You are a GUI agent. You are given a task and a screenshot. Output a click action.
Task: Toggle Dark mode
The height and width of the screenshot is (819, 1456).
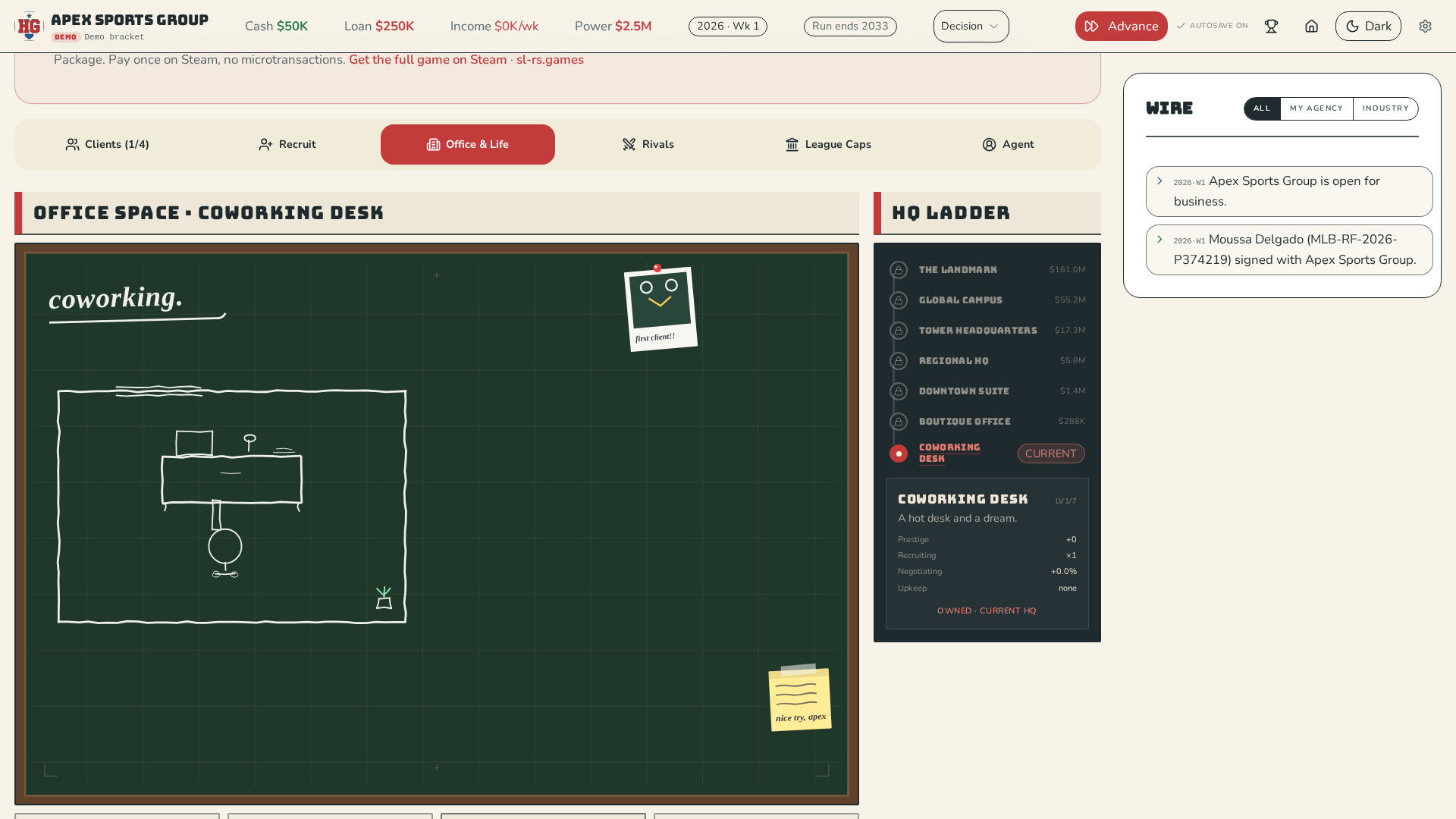(x=1368, y=27)
